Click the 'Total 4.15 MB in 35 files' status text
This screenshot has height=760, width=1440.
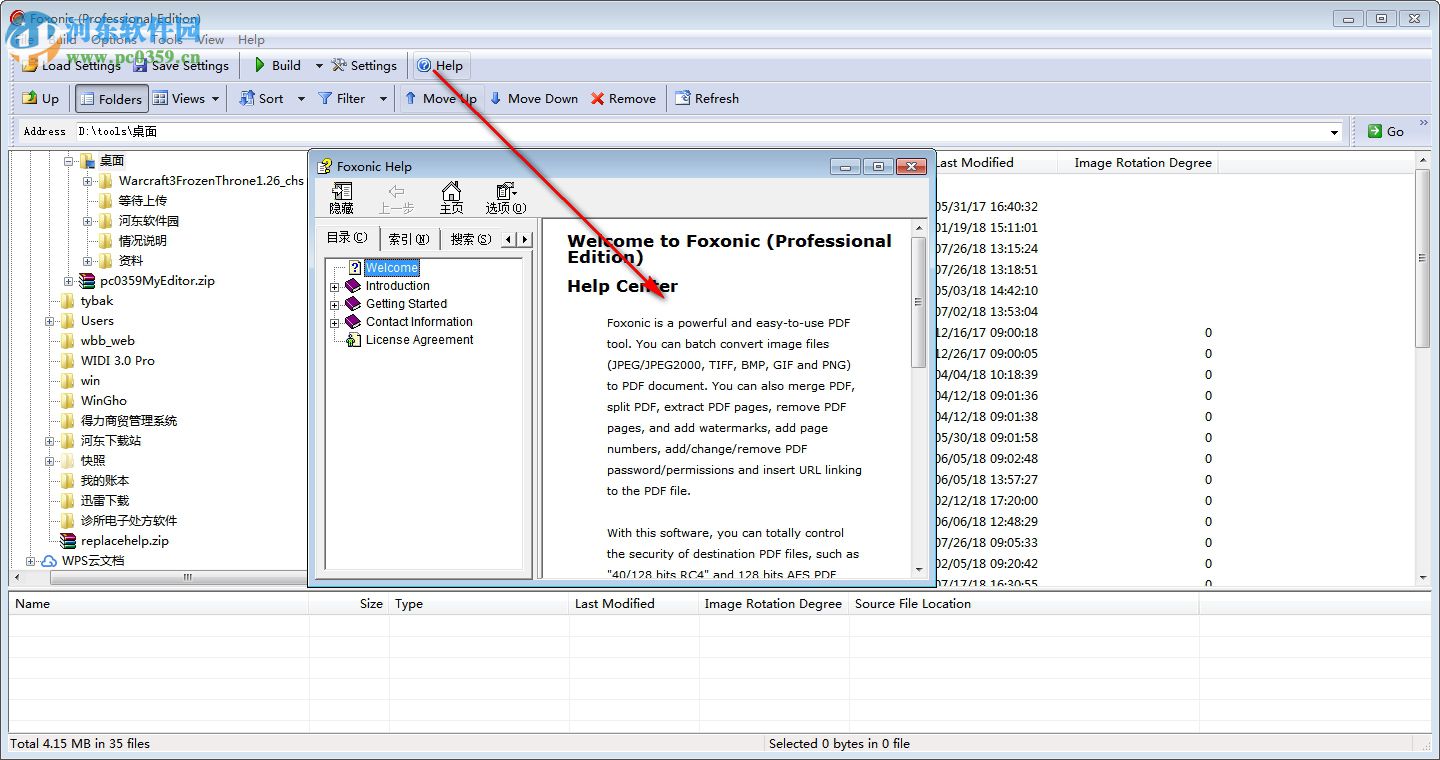(80, 744)
